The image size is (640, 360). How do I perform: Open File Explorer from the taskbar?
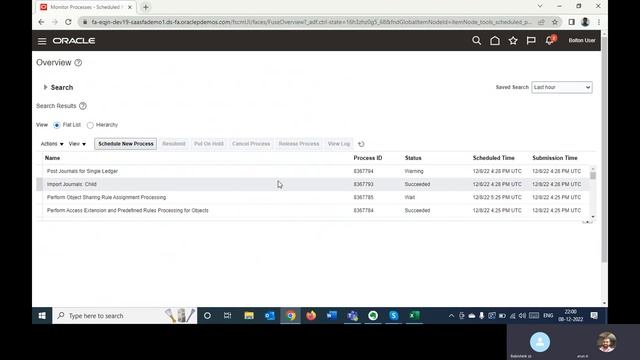(x=249, y=316)
